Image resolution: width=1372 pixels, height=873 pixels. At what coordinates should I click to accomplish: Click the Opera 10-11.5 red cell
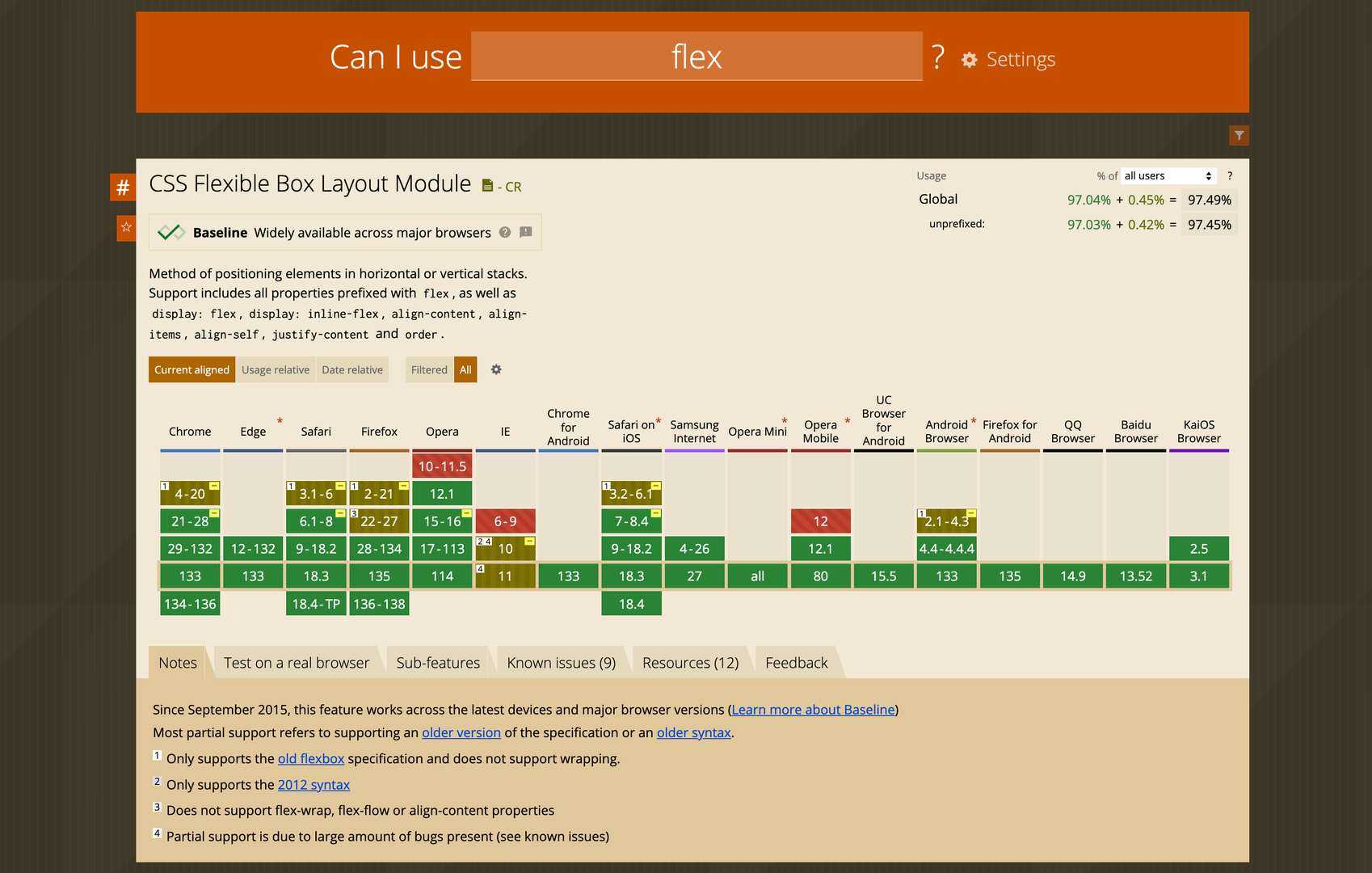point(442,466)
